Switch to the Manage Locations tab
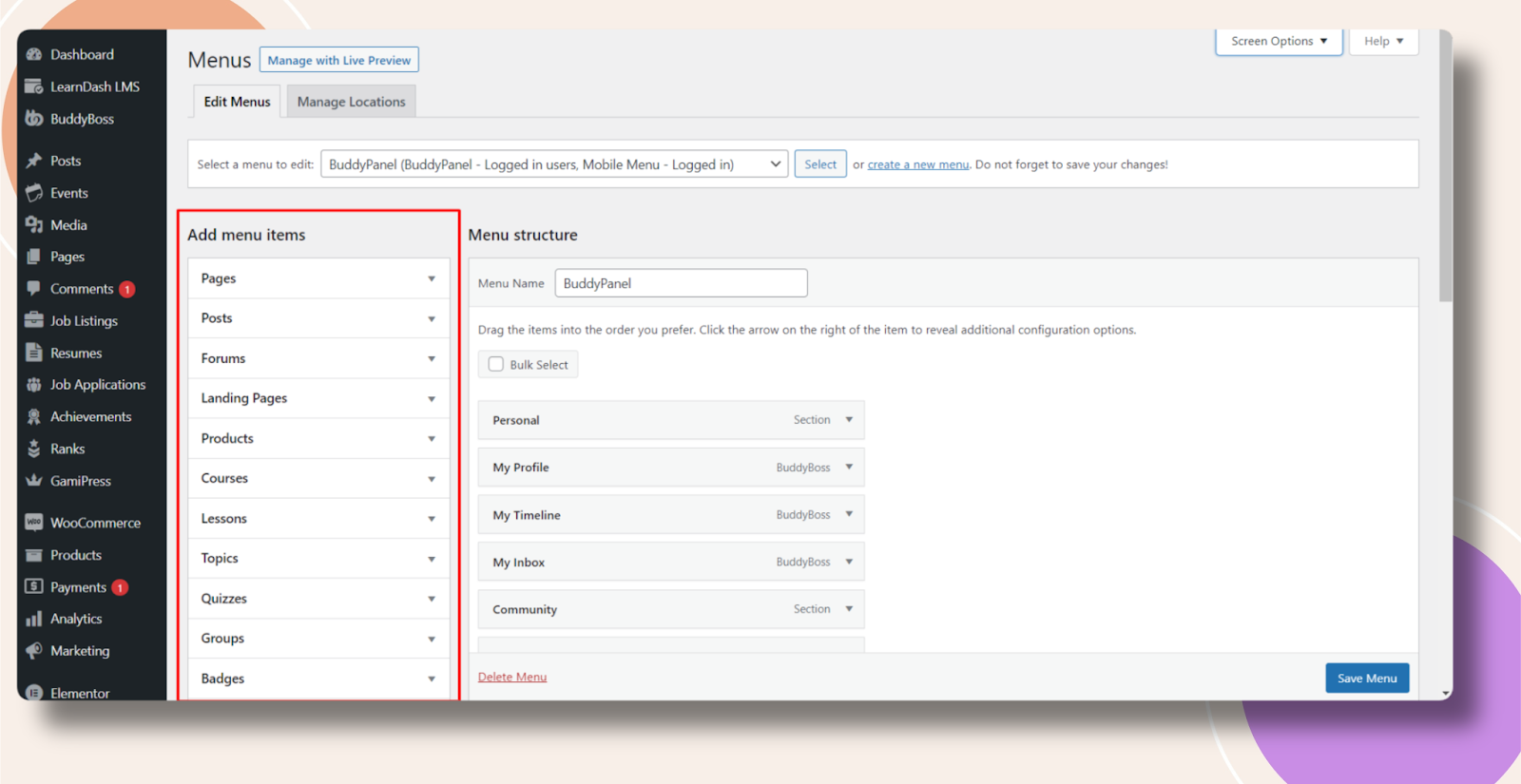The height and width of the screenshot is (784, 1521). click(x=351, y=102)
